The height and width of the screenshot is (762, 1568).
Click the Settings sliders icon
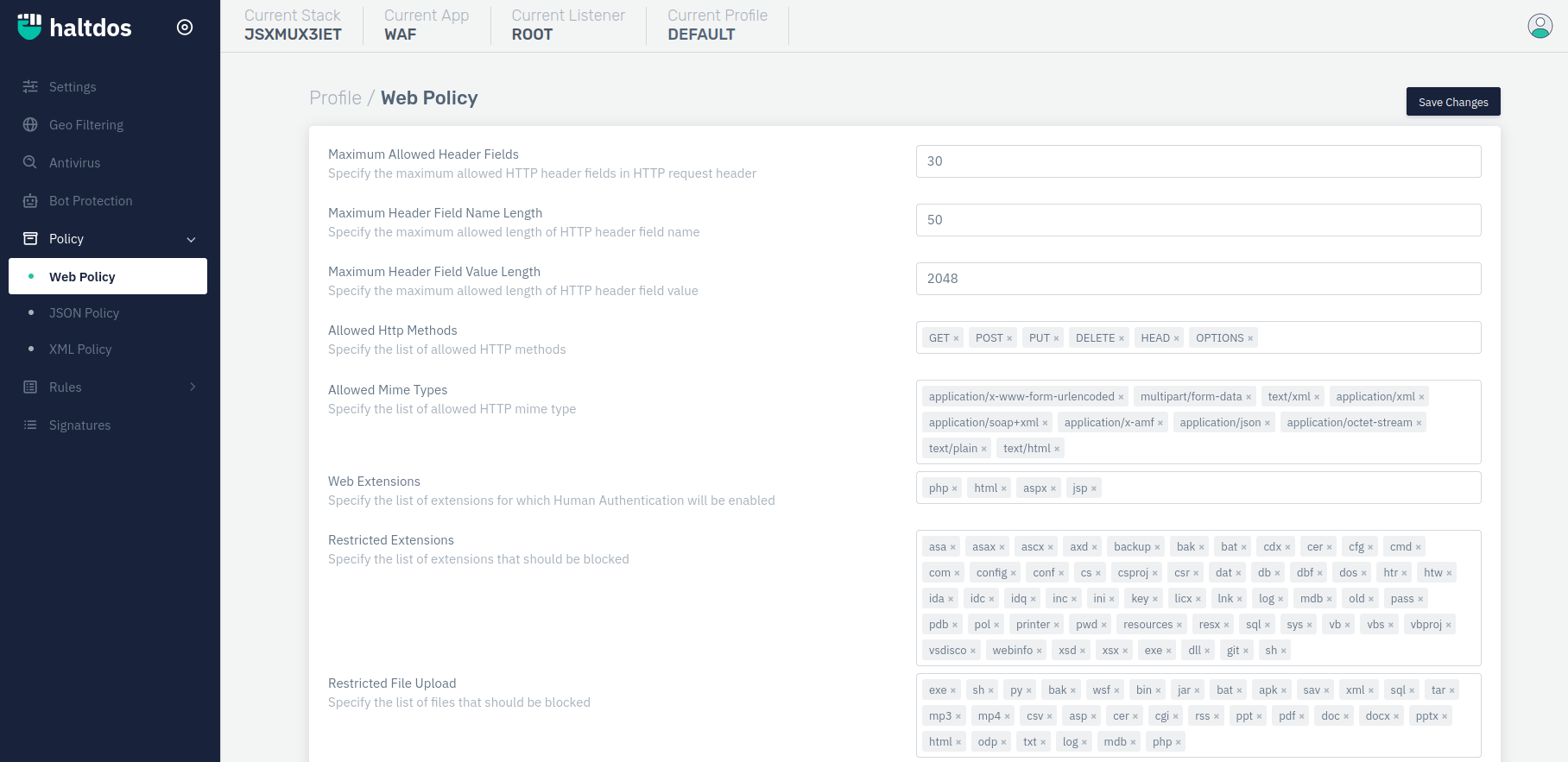pyautogui.click(x=30, y=86)
